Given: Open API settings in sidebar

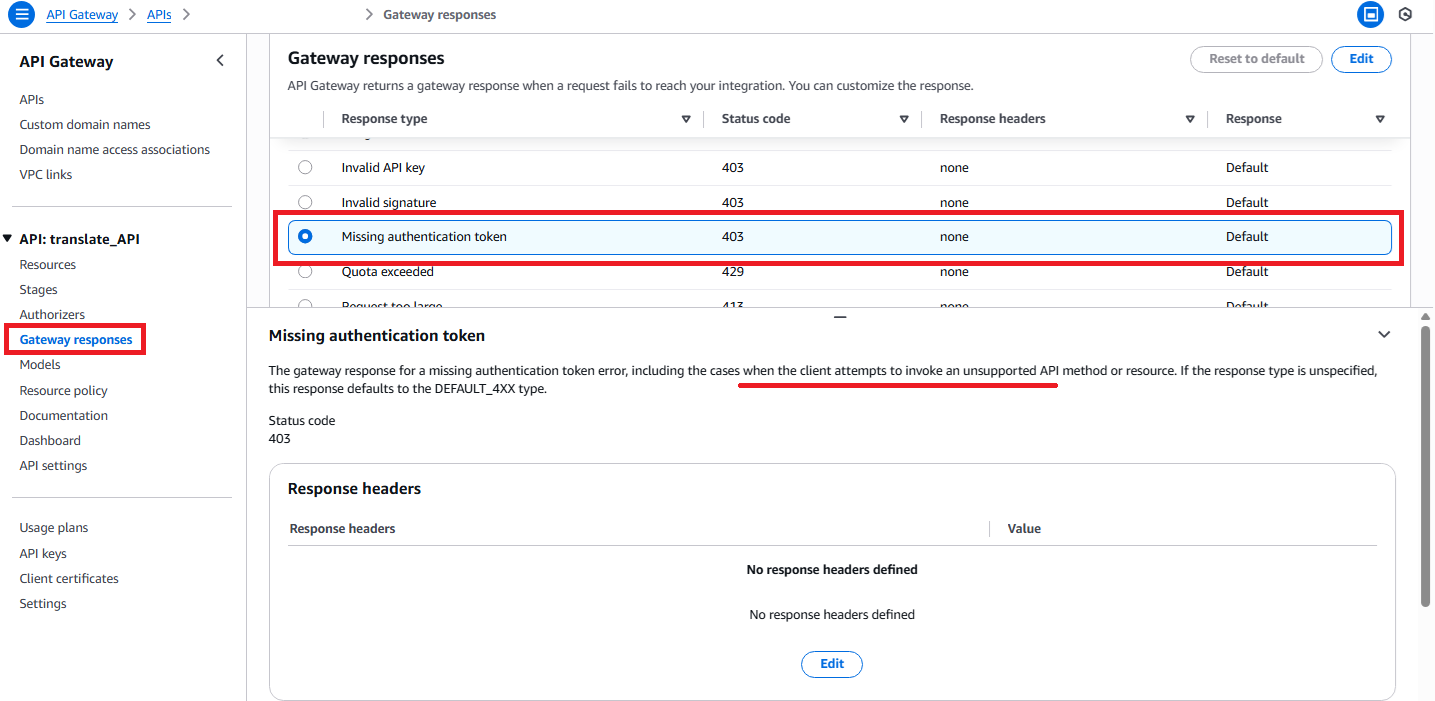Looking at the screenshot, I should (x=53, y=465).
